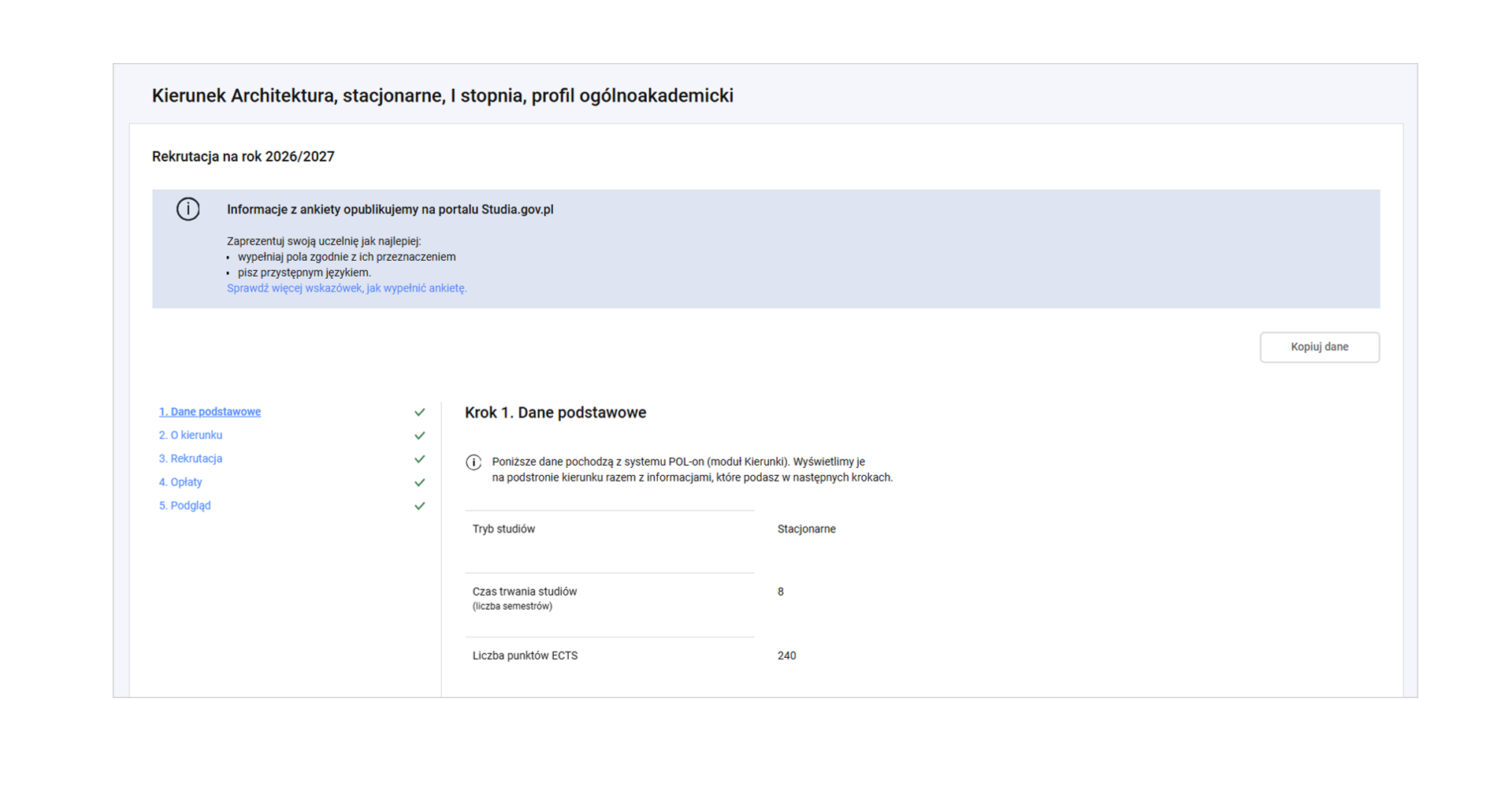Screen dimensions: 1512x795
Task: Click the Rekrutacja na rok 2026/2027 heading
Action: [243, 157]
